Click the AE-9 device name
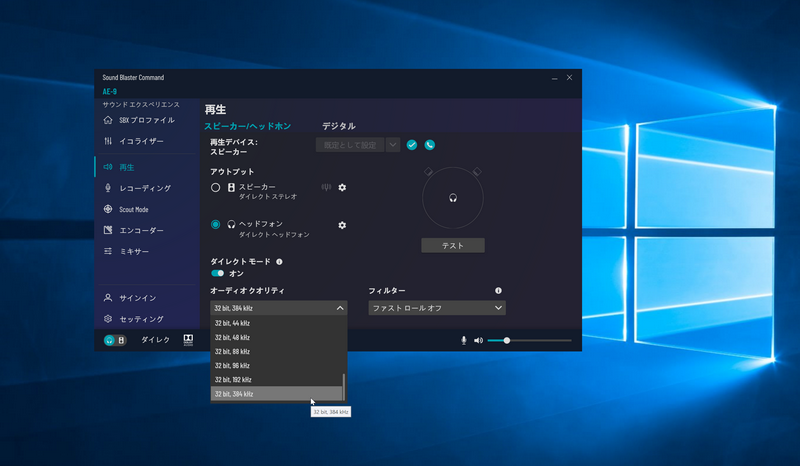 [x=110, y=91]
